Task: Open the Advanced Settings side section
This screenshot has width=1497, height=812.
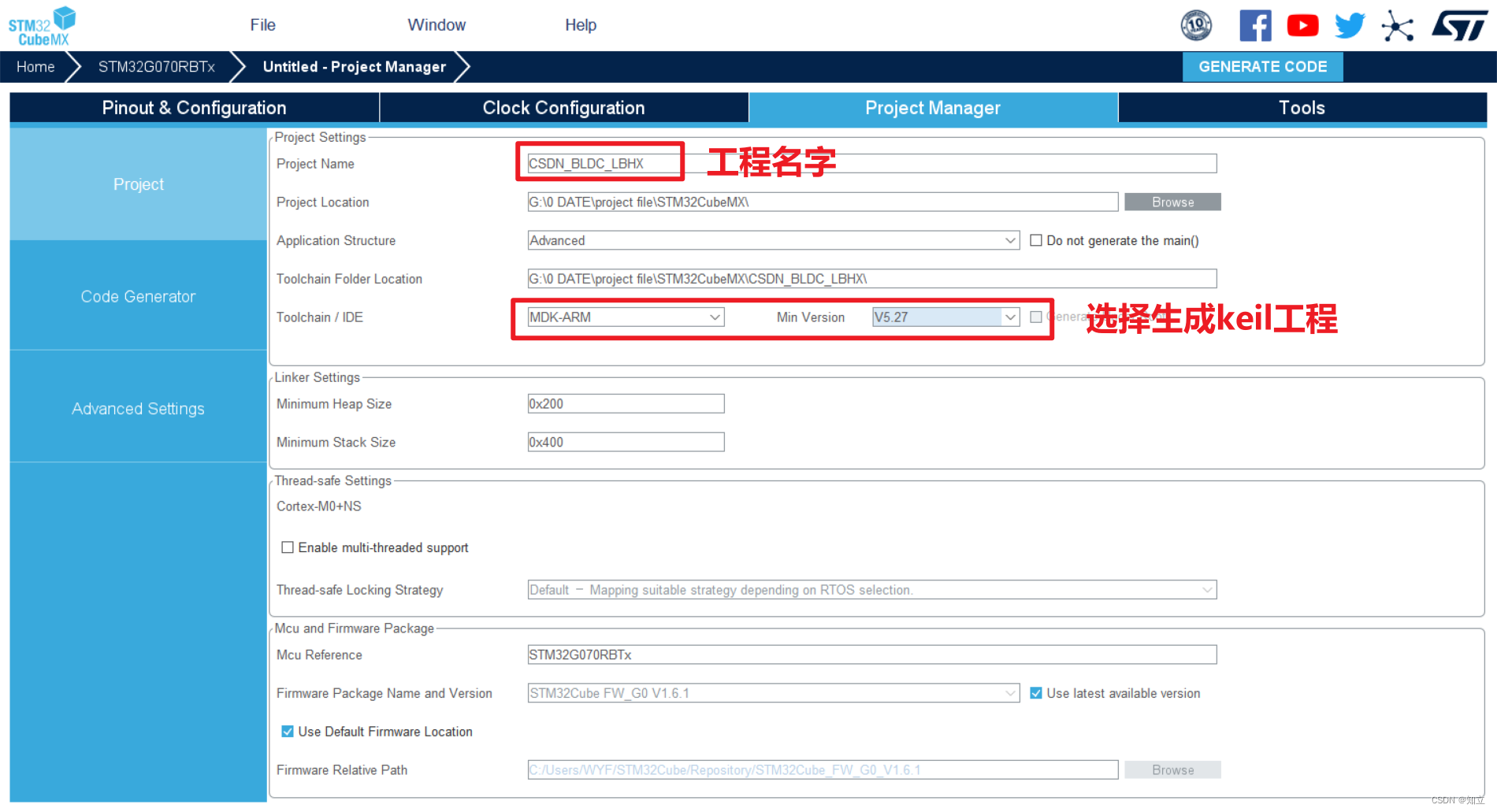Action: (x=139, y=409)
